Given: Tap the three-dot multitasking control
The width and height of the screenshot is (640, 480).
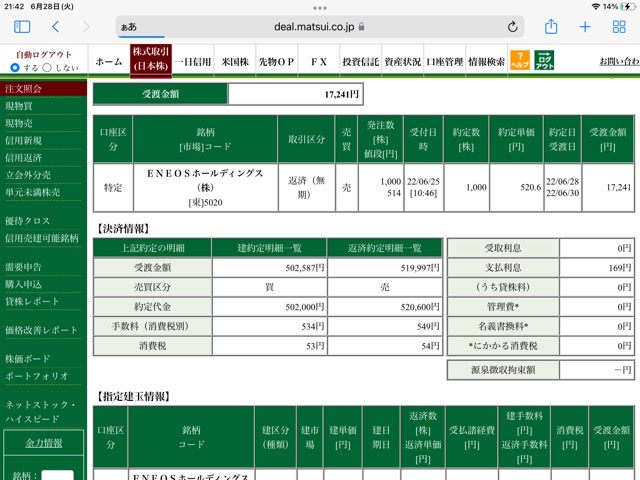Looking at the screenshot, I should [x=320, y=8].
